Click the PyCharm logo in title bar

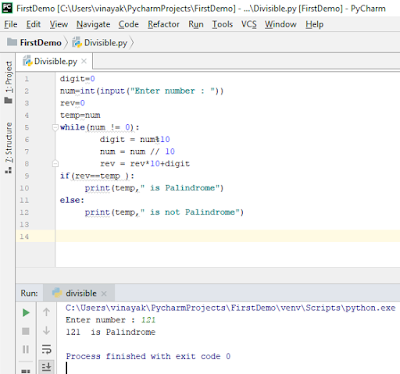pyautogui.click(x=7, y=7)
